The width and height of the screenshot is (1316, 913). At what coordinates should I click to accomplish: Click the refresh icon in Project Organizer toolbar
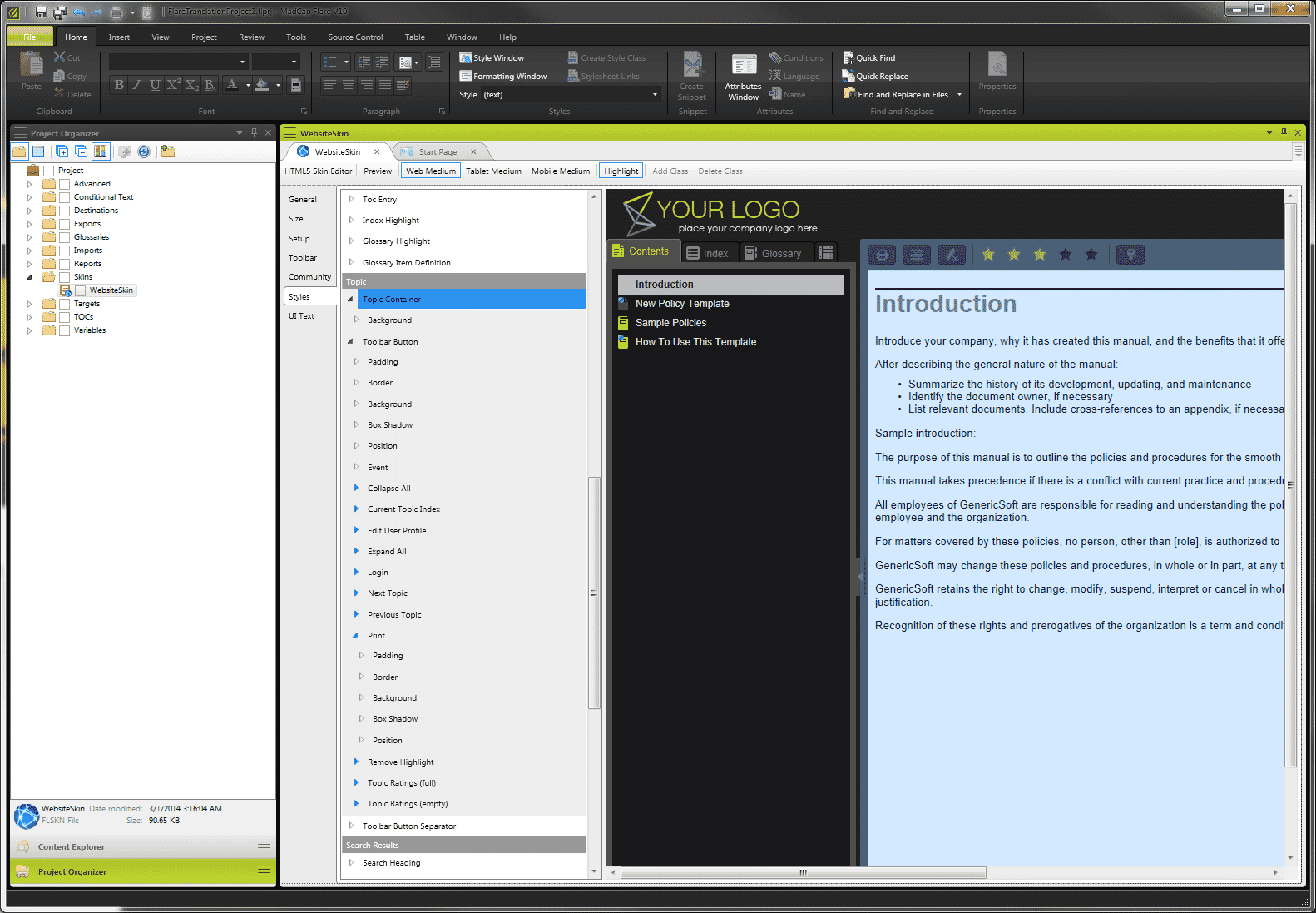point(144,151)
